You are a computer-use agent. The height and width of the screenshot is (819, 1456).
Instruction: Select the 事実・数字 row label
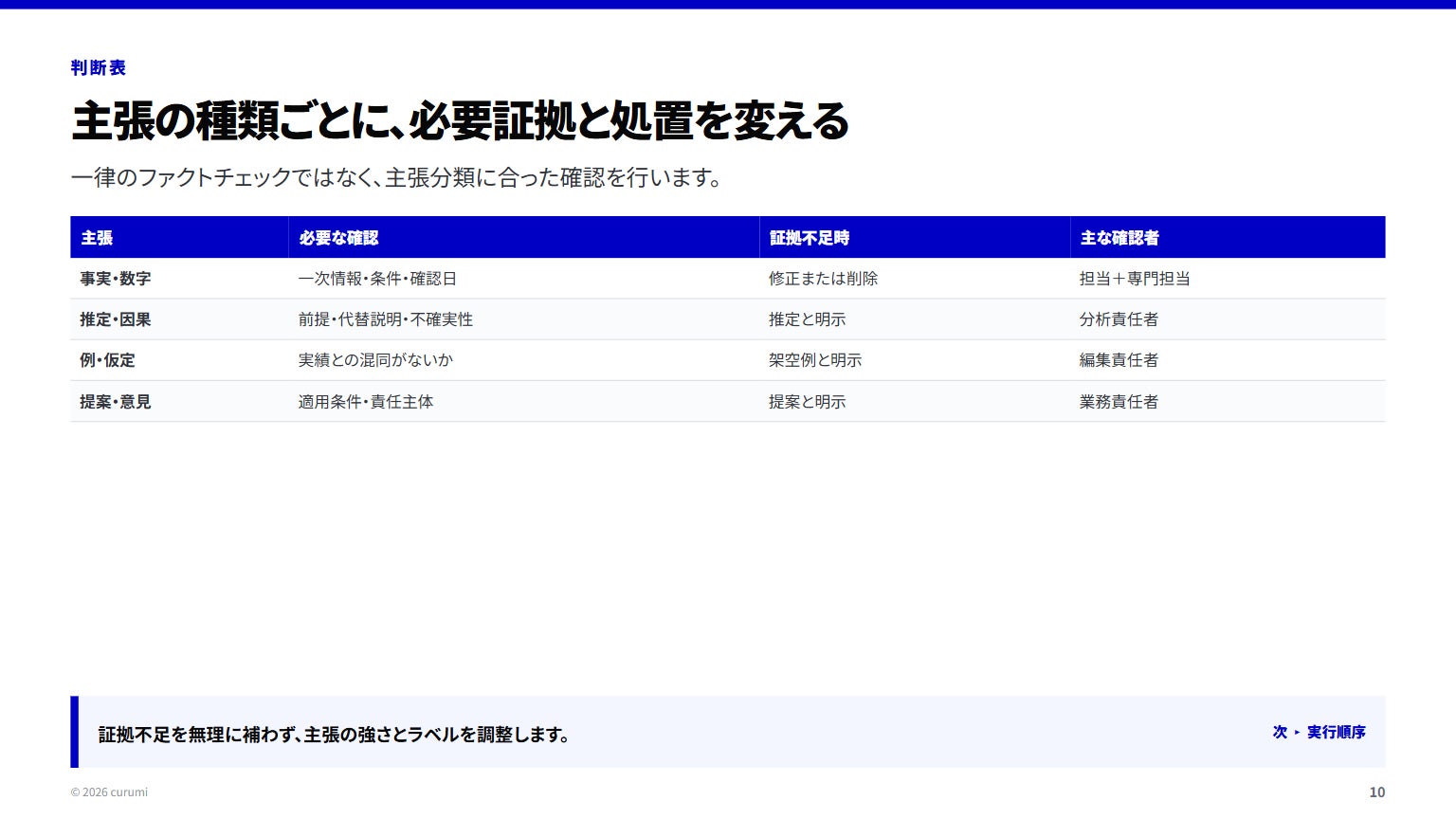(116, 279)
